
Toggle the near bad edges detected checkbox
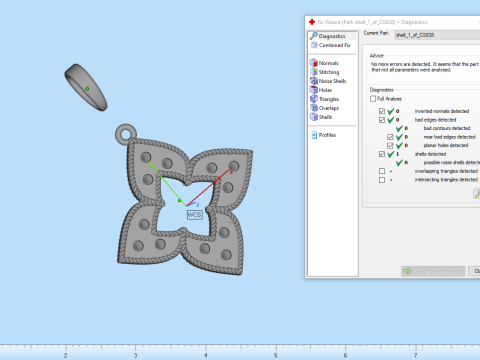click(x=390, y=137)
